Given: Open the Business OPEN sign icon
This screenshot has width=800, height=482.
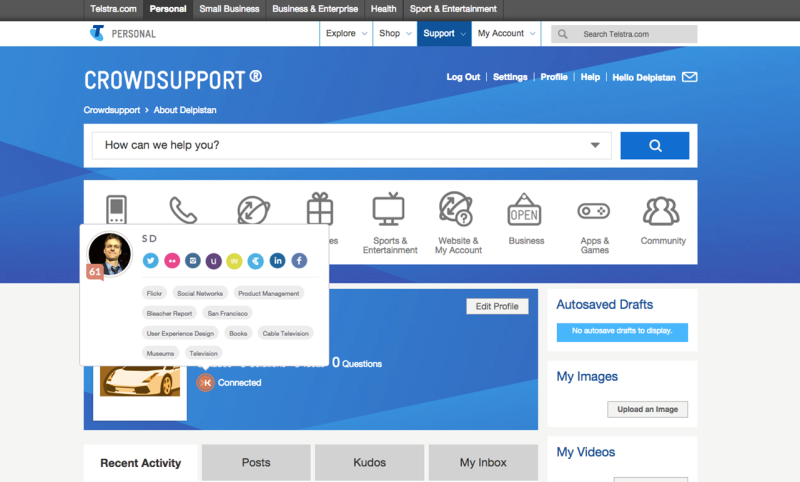Looking at the screenshot, I should point(524,210).
